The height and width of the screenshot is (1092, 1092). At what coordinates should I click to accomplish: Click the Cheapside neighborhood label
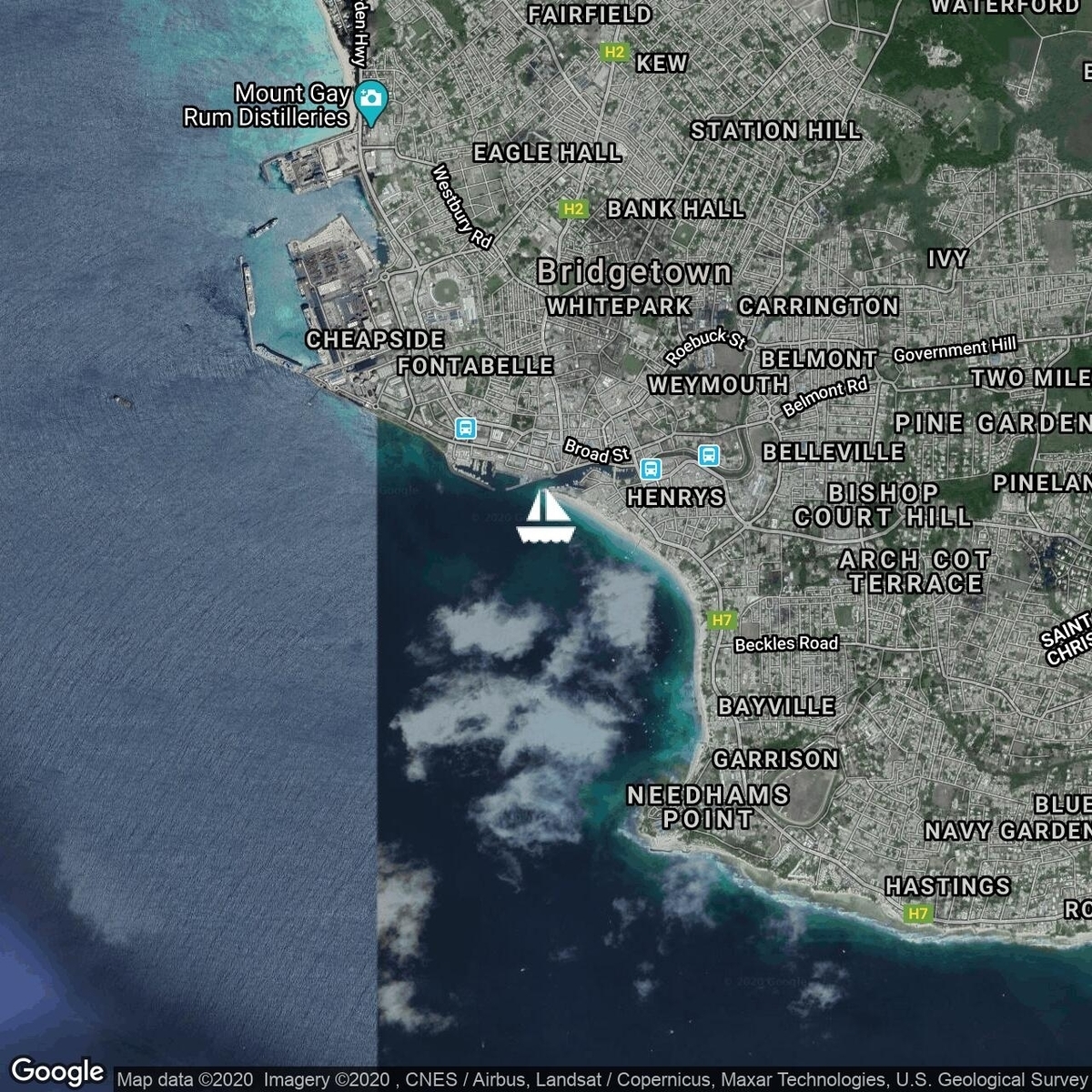point(375,339)
